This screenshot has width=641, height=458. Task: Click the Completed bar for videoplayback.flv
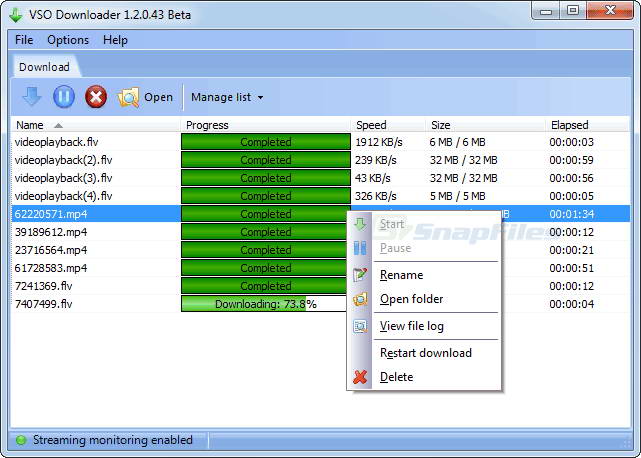[x=266, y=142]
